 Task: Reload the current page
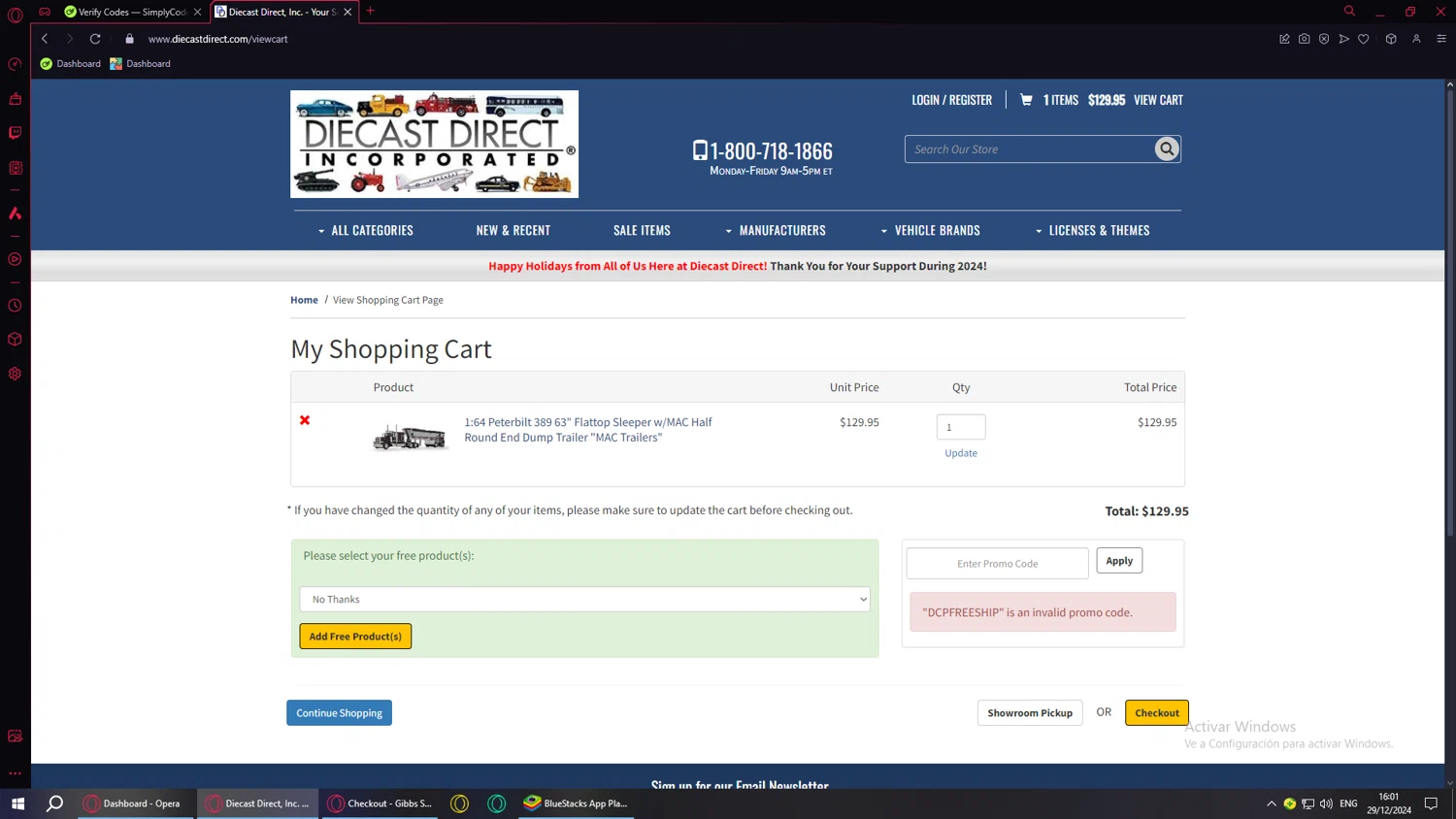[x=95, y=39]
